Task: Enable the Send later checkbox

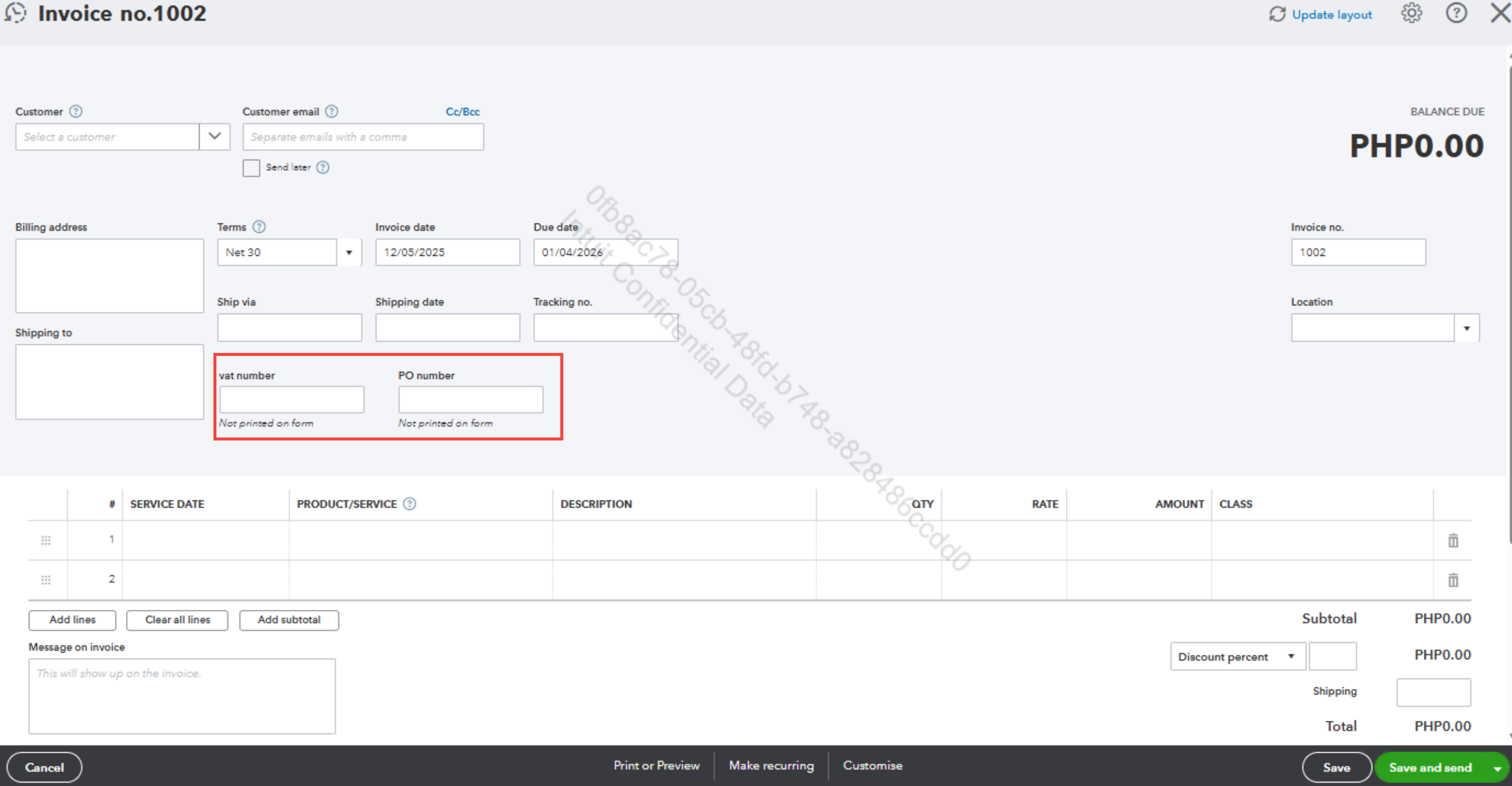Action: [x=251, y=168]
